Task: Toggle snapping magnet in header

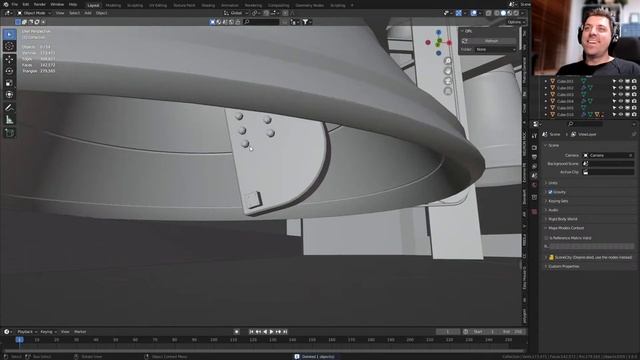Action: click(266, 13)
